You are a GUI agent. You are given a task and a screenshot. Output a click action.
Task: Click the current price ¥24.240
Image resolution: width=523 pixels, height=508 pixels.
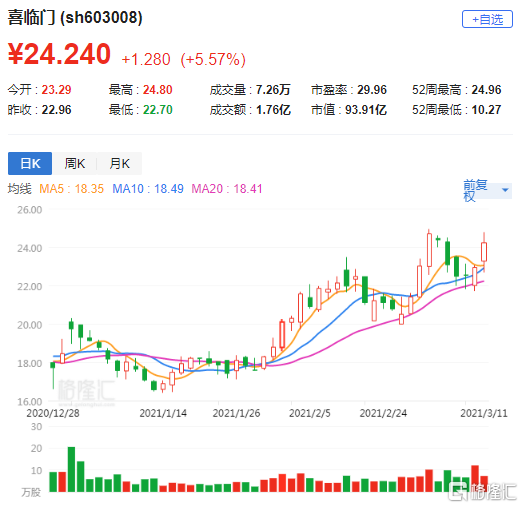(59, 54)
